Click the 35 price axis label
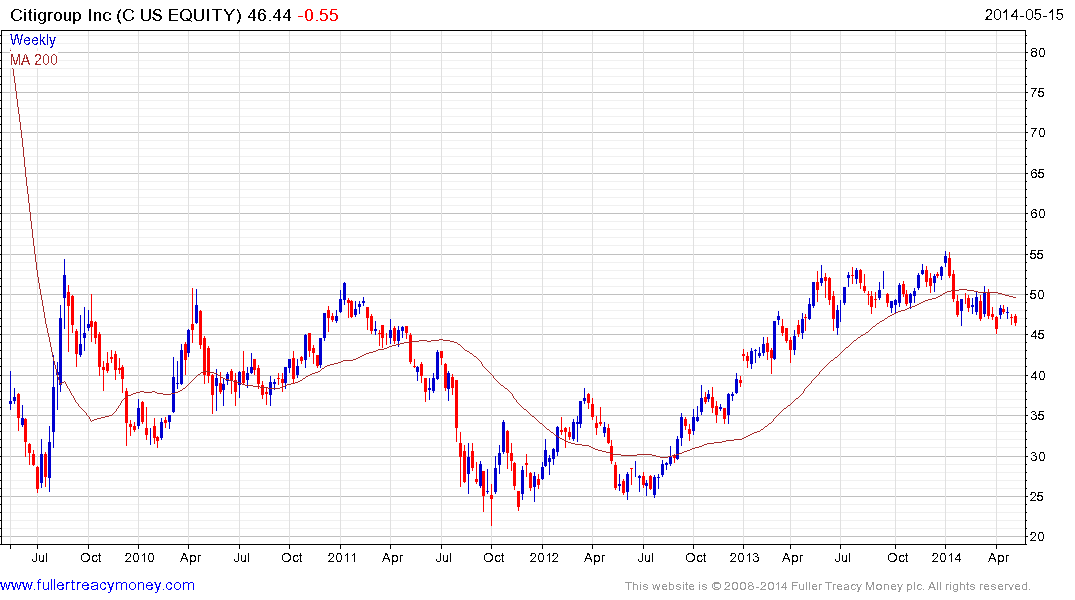Screen dimensions: 1075x600 (1037, 416)
